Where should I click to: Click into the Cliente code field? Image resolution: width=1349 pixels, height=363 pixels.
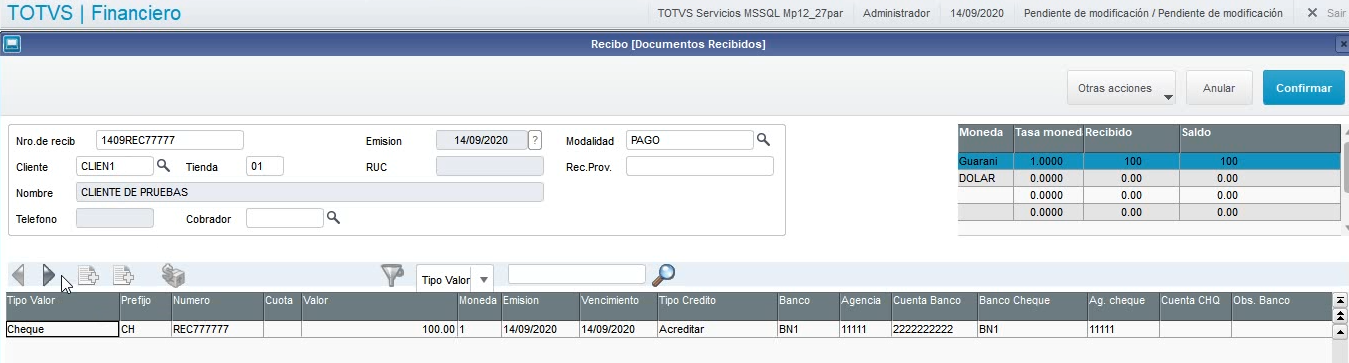click(115, 165)
